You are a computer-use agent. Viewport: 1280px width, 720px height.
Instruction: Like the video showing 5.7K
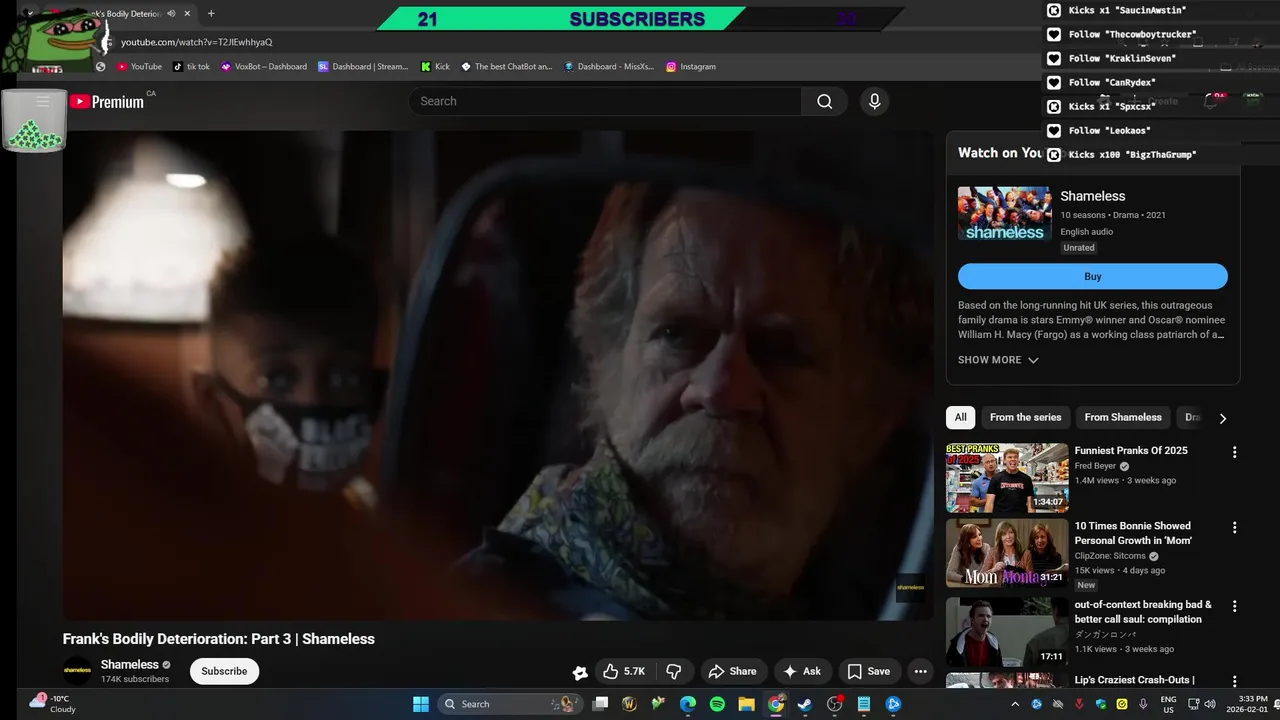tap(624, 671)
